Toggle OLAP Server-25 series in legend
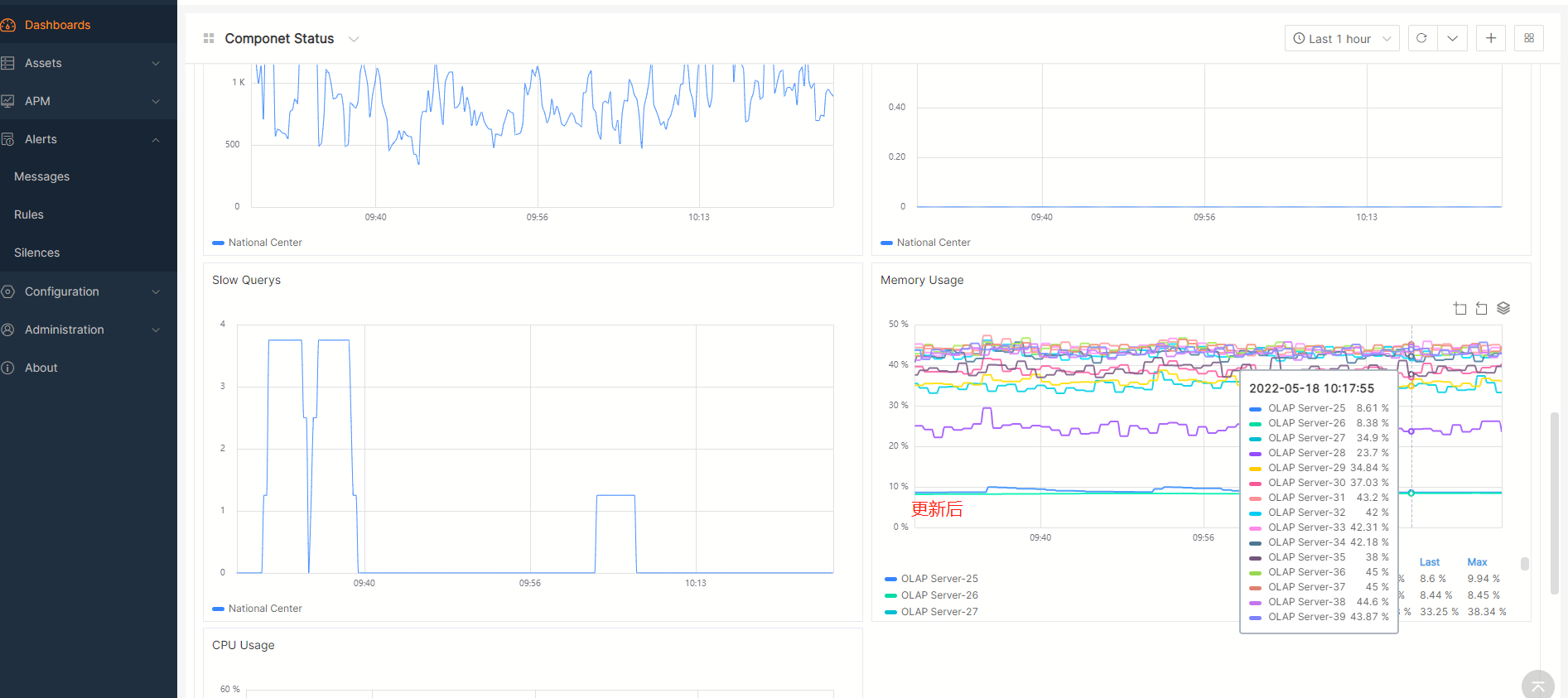The height and width of the screenshot is (698, 1568). 931,579
